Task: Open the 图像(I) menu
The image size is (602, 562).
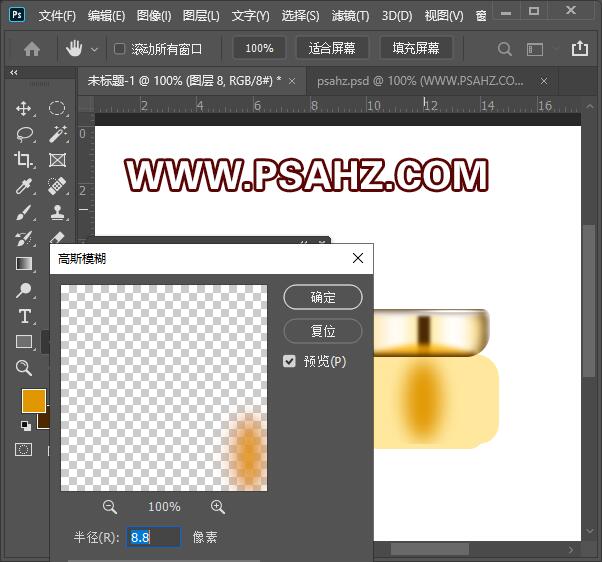Action: tap(154, 16)
